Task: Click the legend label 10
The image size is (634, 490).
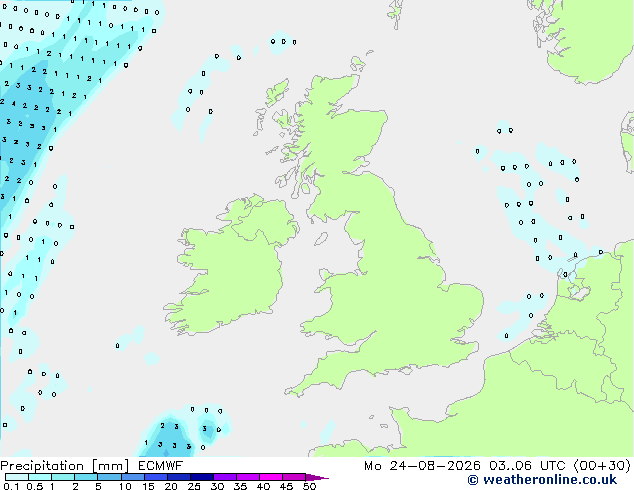Action: click(125, 486)
